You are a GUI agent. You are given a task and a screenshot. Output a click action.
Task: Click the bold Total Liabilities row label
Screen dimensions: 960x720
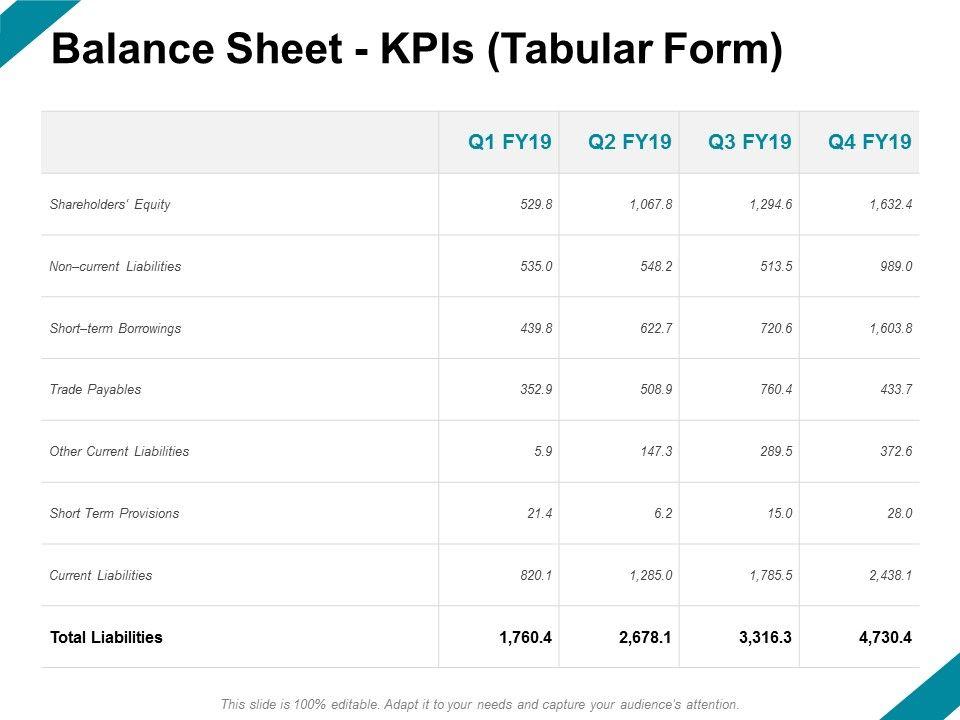click(x=106, y=637)
